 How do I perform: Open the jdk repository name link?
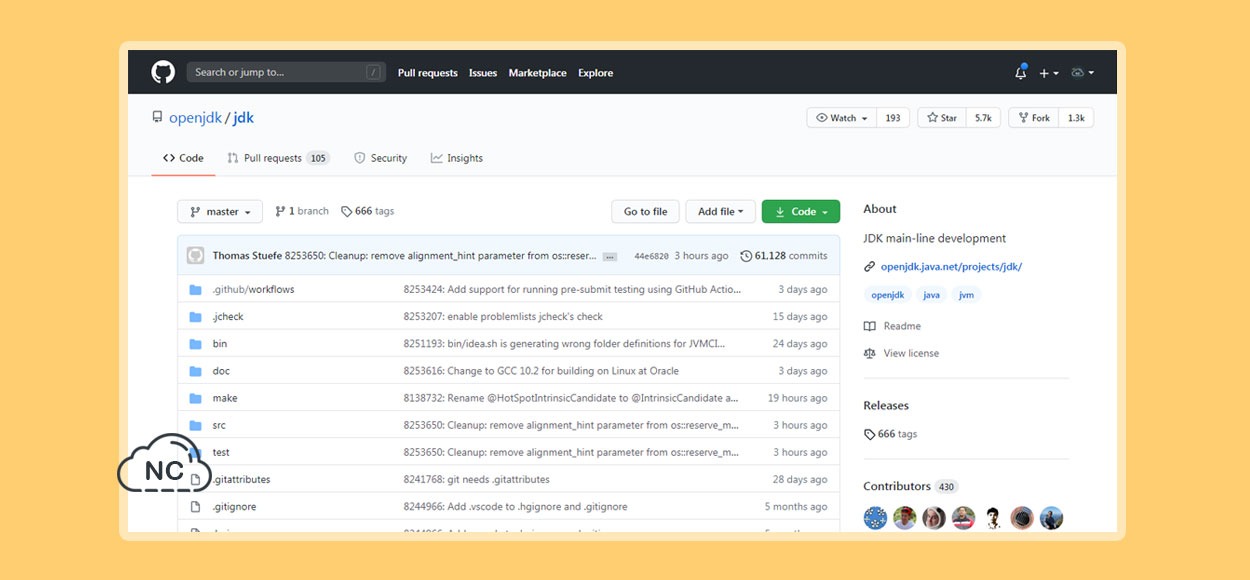pyautogui.click(x=243, y=118)
